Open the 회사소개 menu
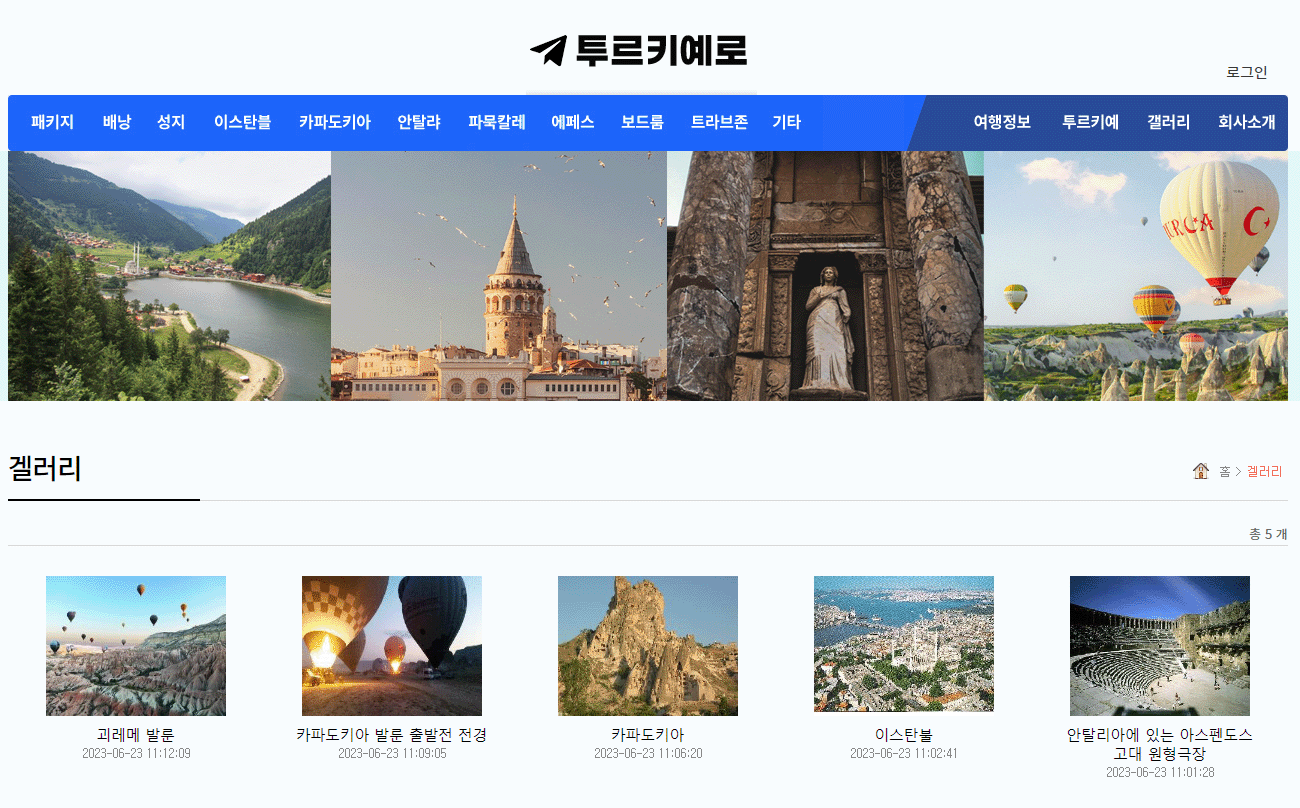Viewport: 1300px width, 808px height. click(1246, 123)
